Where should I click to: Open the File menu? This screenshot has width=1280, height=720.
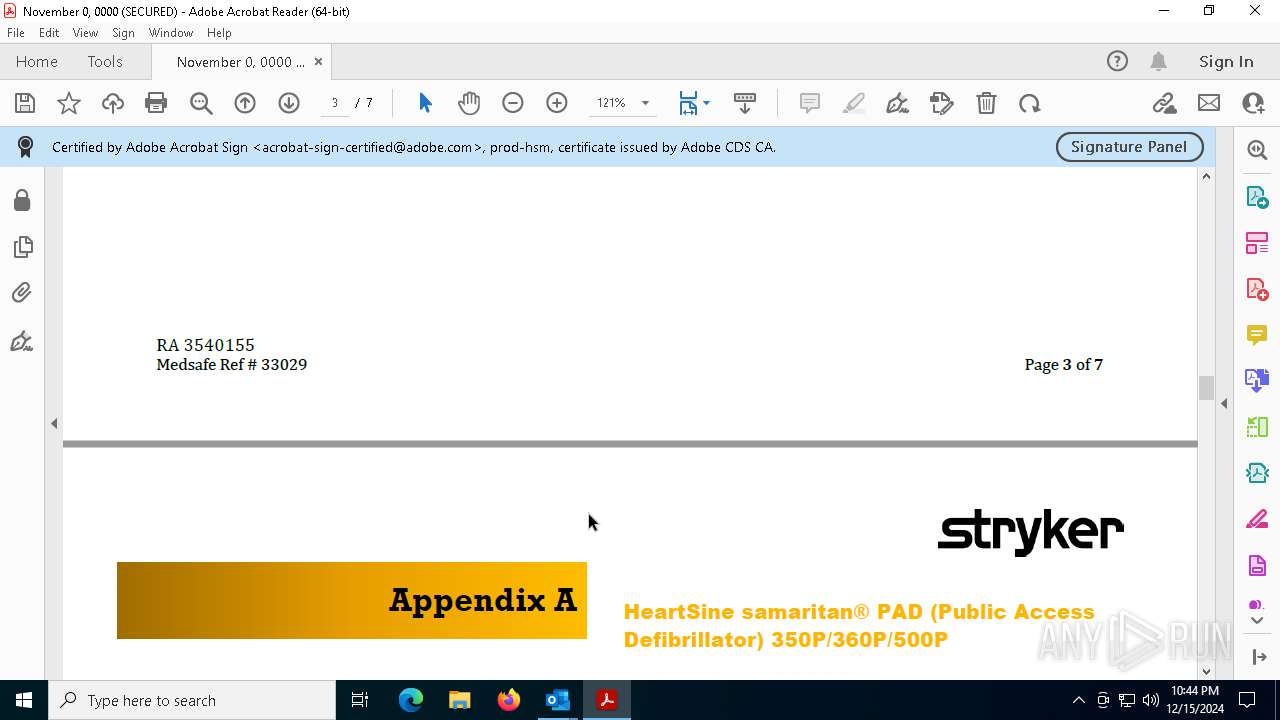[16, 33]
